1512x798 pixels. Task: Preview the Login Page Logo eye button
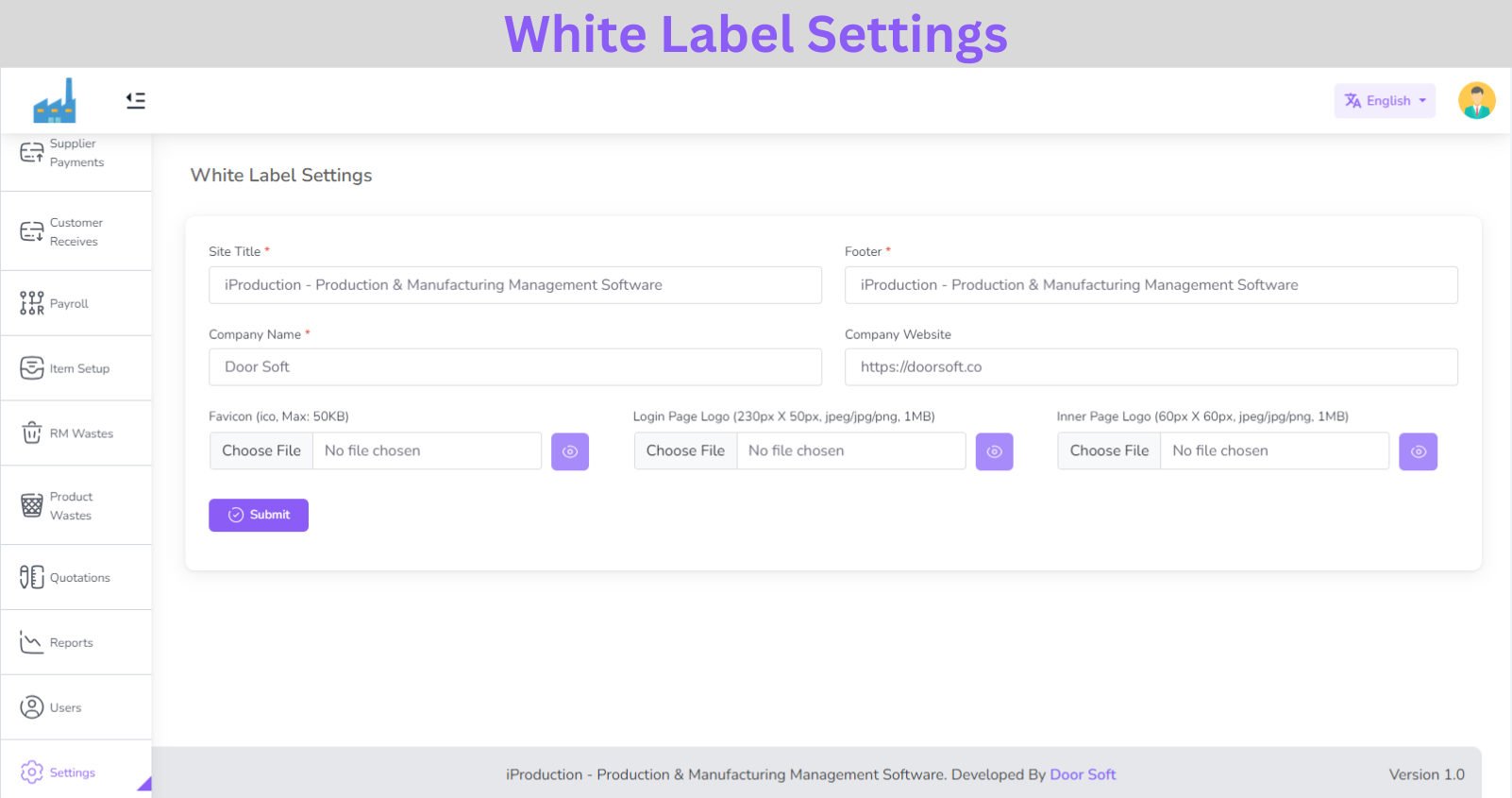coord(994,451)
